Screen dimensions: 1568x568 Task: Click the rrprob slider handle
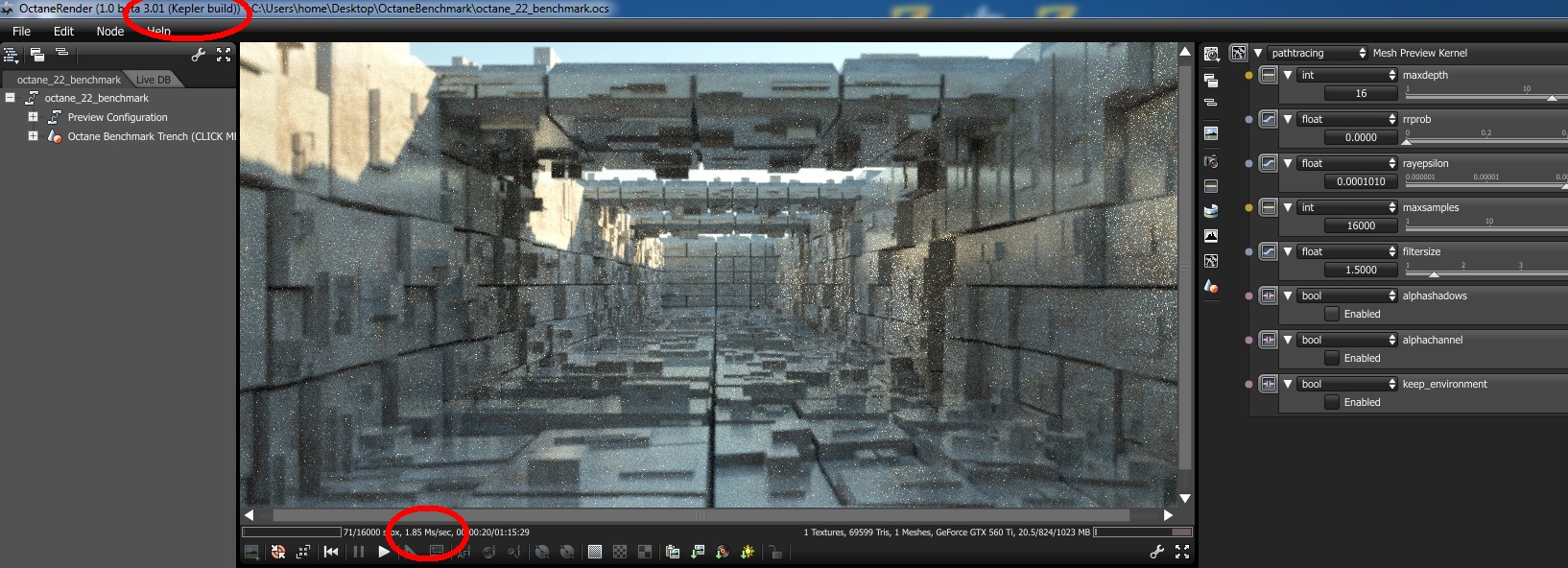[1407, 142]
